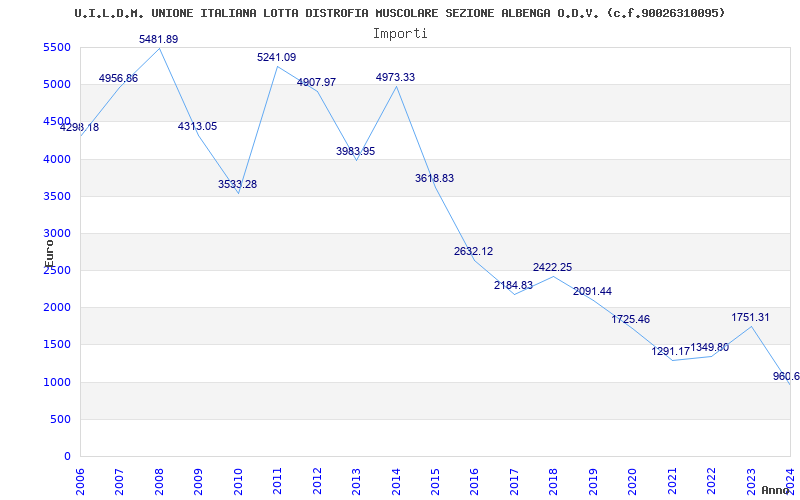The width and height of the screenshot is (800, 500).
Task: Click the y-axis value 4000
Action: point(57,159)
